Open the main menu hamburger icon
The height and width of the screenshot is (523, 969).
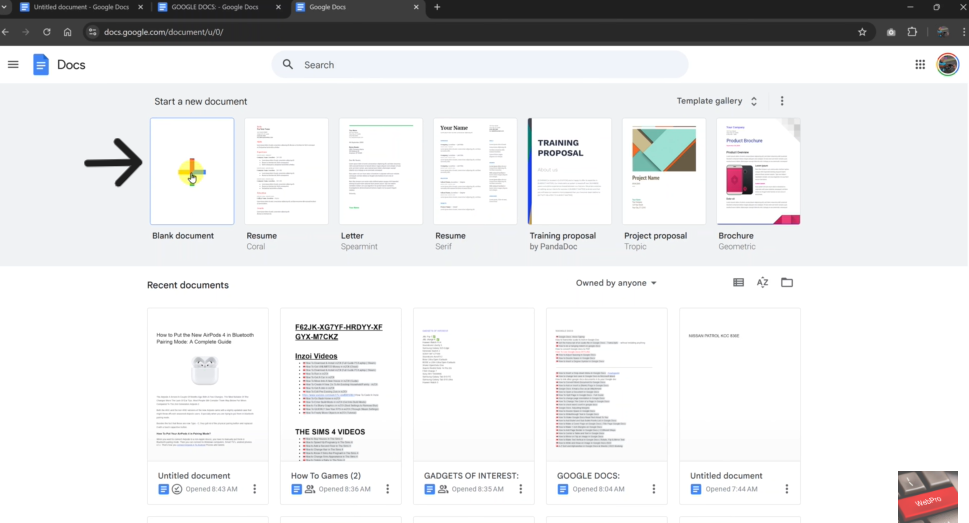pyautogui.click(x=13, y=64)
